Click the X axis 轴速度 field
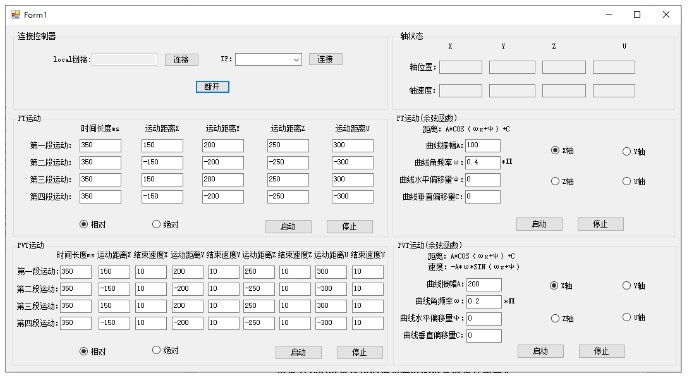 tap(461, 91)
